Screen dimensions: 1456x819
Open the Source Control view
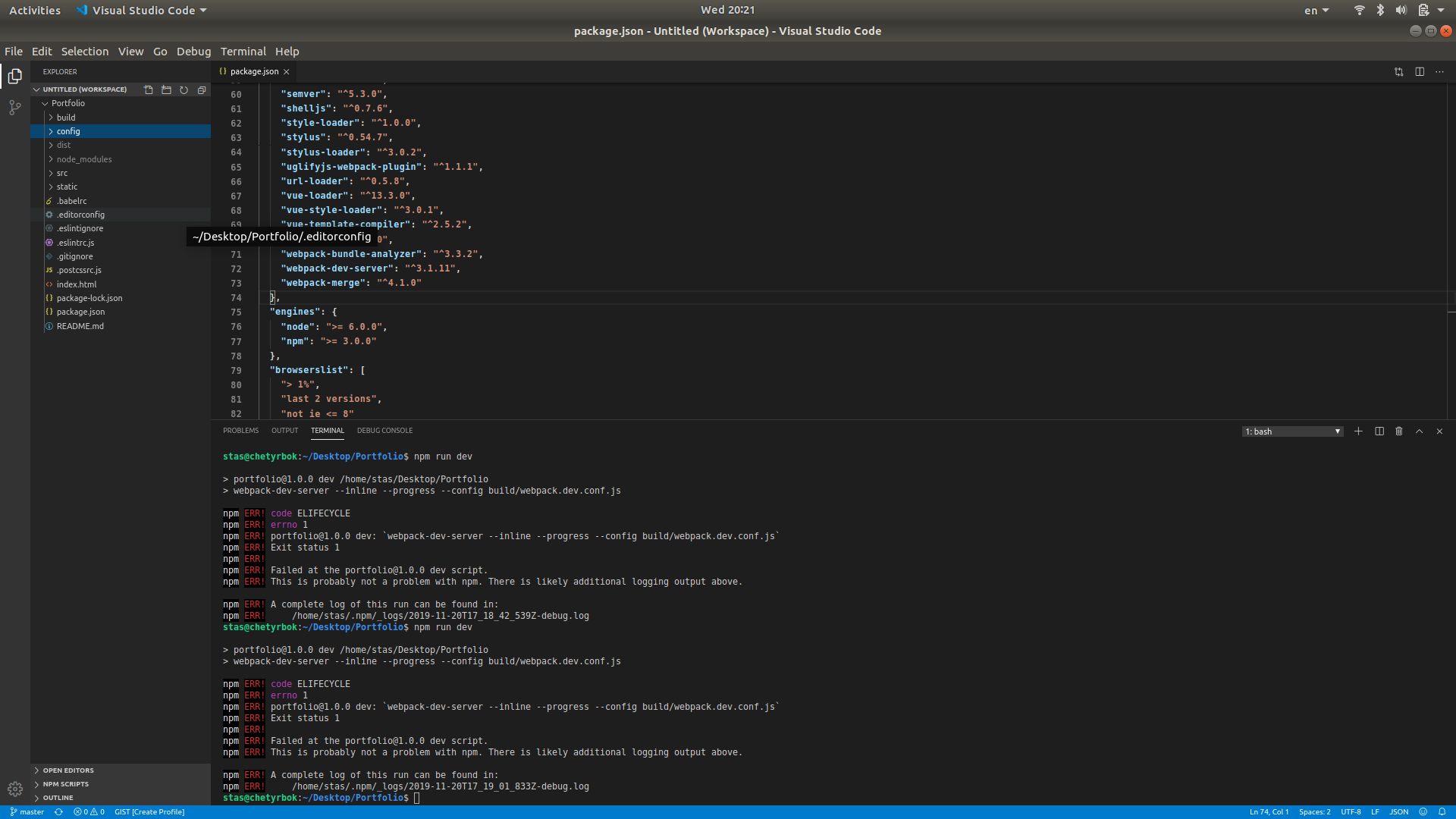[15, 108]
